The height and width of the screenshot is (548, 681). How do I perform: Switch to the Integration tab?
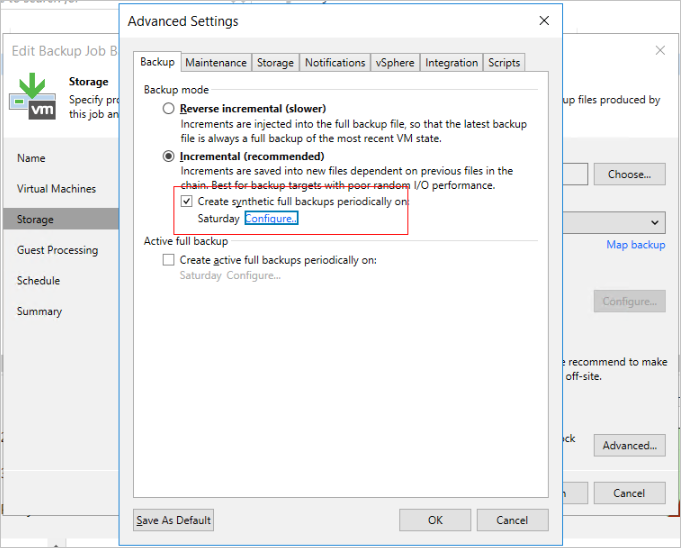pos(451,62)
